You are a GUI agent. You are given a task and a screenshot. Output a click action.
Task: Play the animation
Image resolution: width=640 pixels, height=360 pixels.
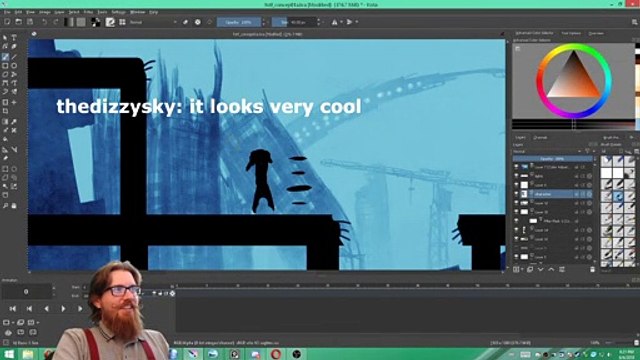pos(63,309)
